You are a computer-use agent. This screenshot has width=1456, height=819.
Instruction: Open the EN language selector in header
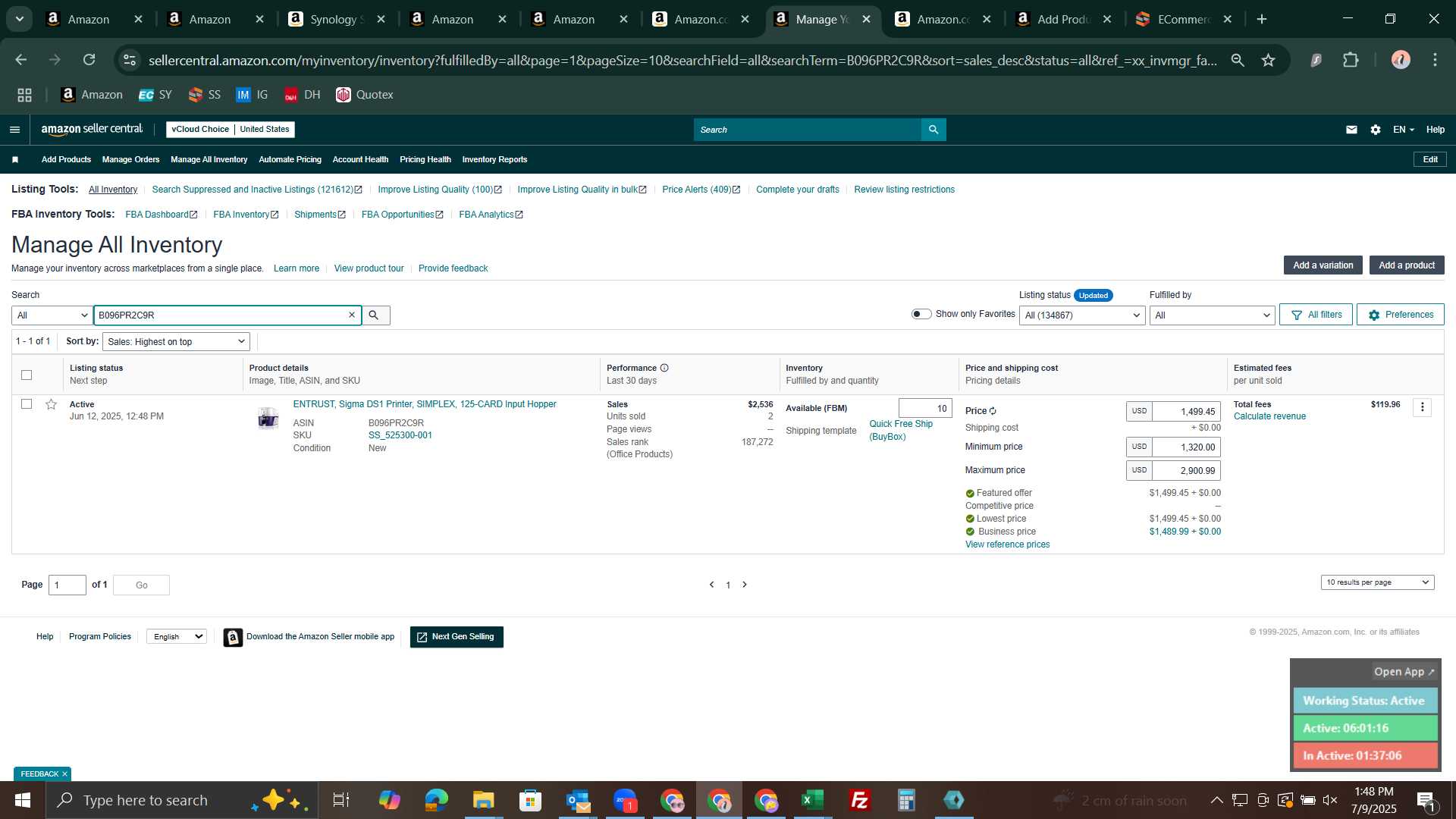[1403, 130]
